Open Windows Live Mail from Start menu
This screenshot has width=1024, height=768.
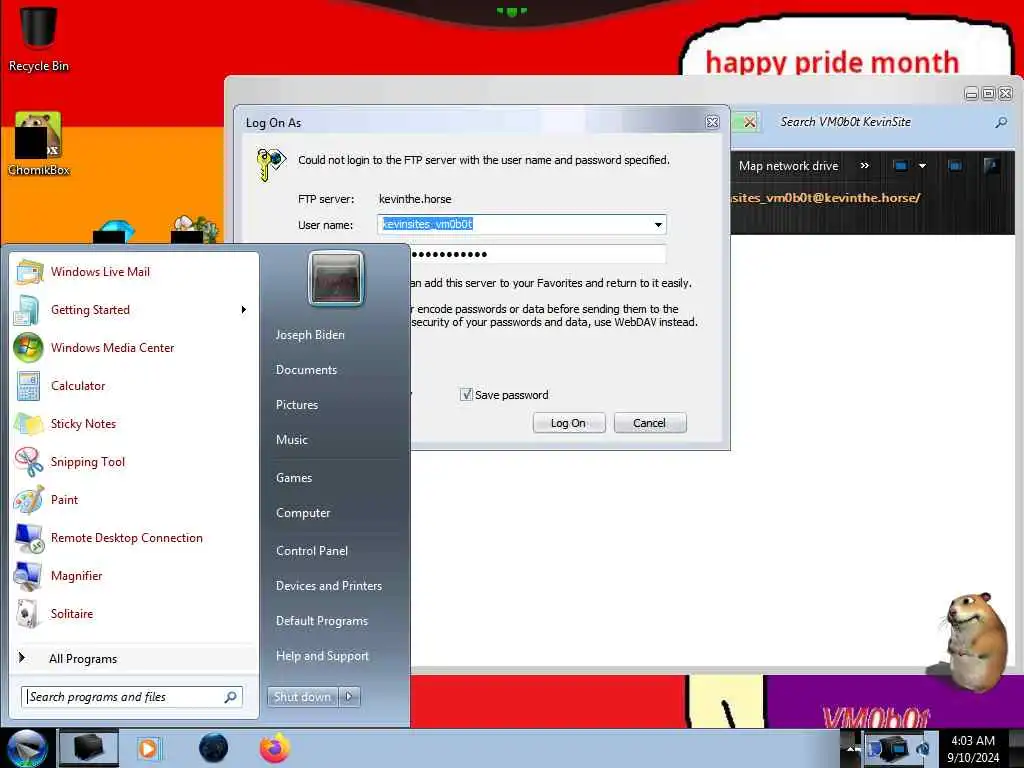click(x=134, y=272)
